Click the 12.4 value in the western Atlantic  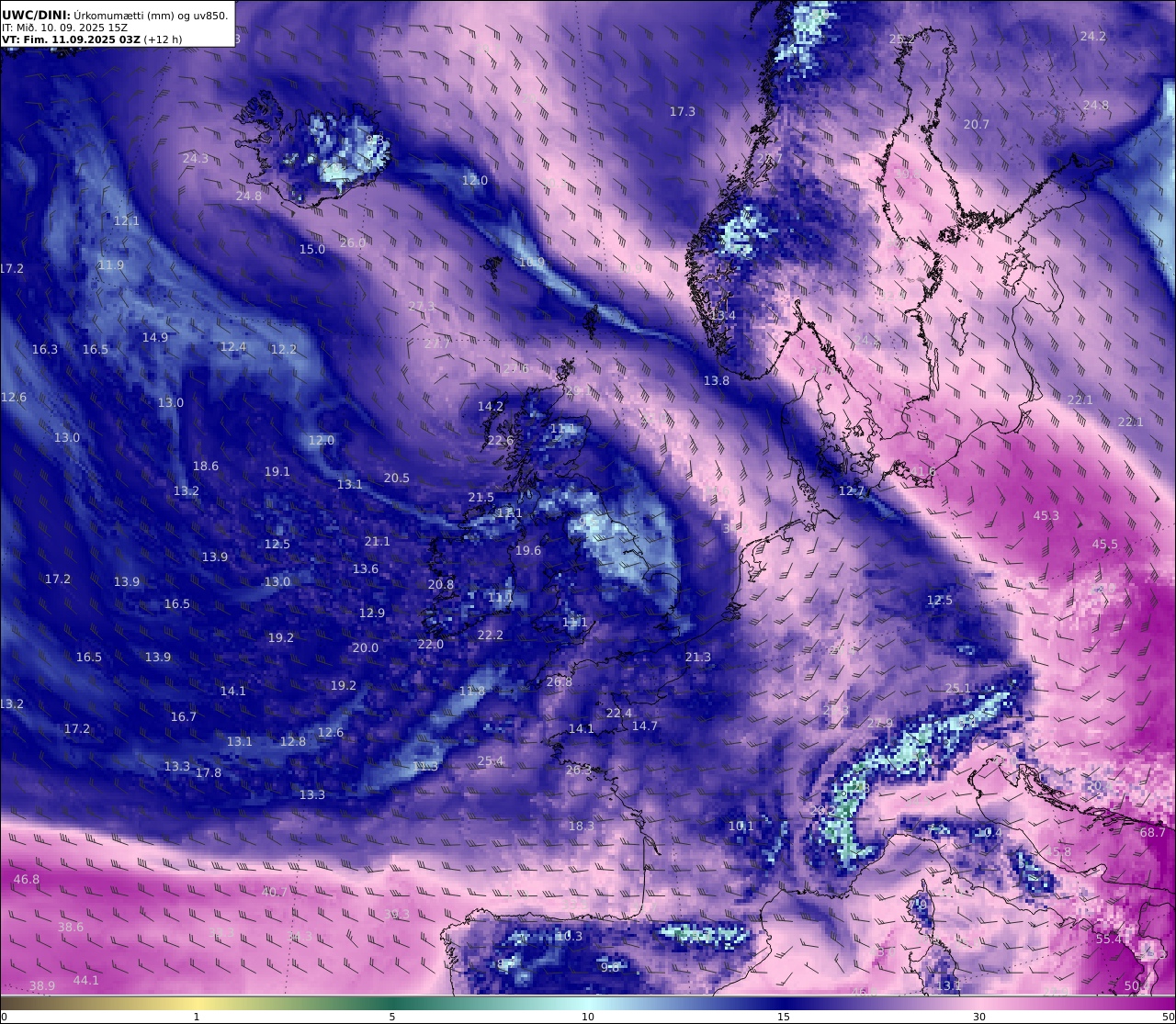(234, 347)
